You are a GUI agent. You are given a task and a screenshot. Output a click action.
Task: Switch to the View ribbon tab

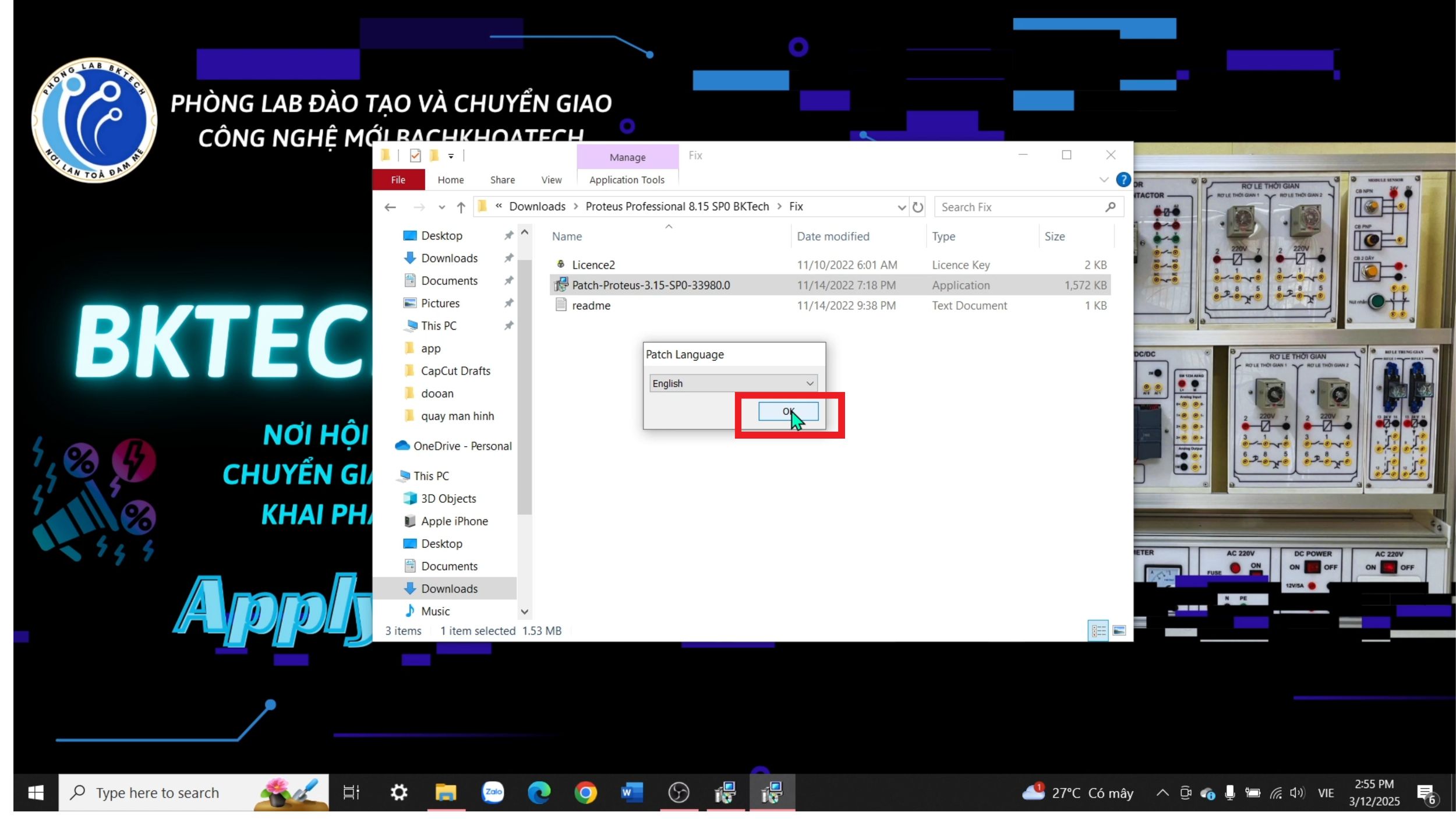(x=551, y=180)
